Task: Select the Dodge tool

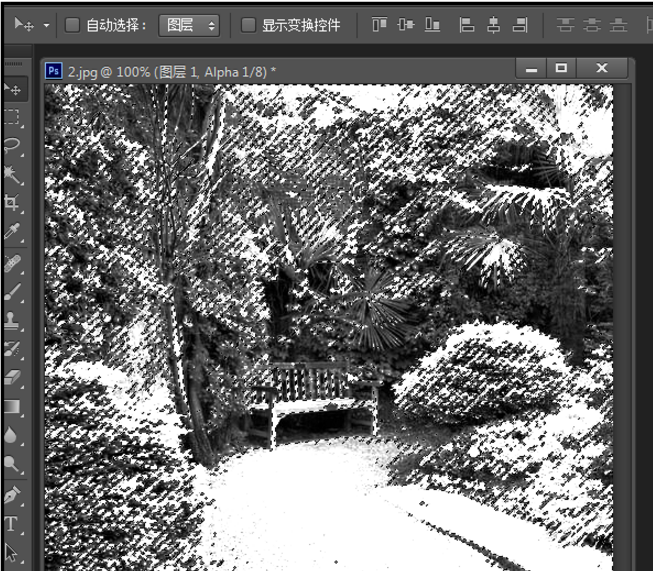Action: pyautogui.click(x=12, y=464)
